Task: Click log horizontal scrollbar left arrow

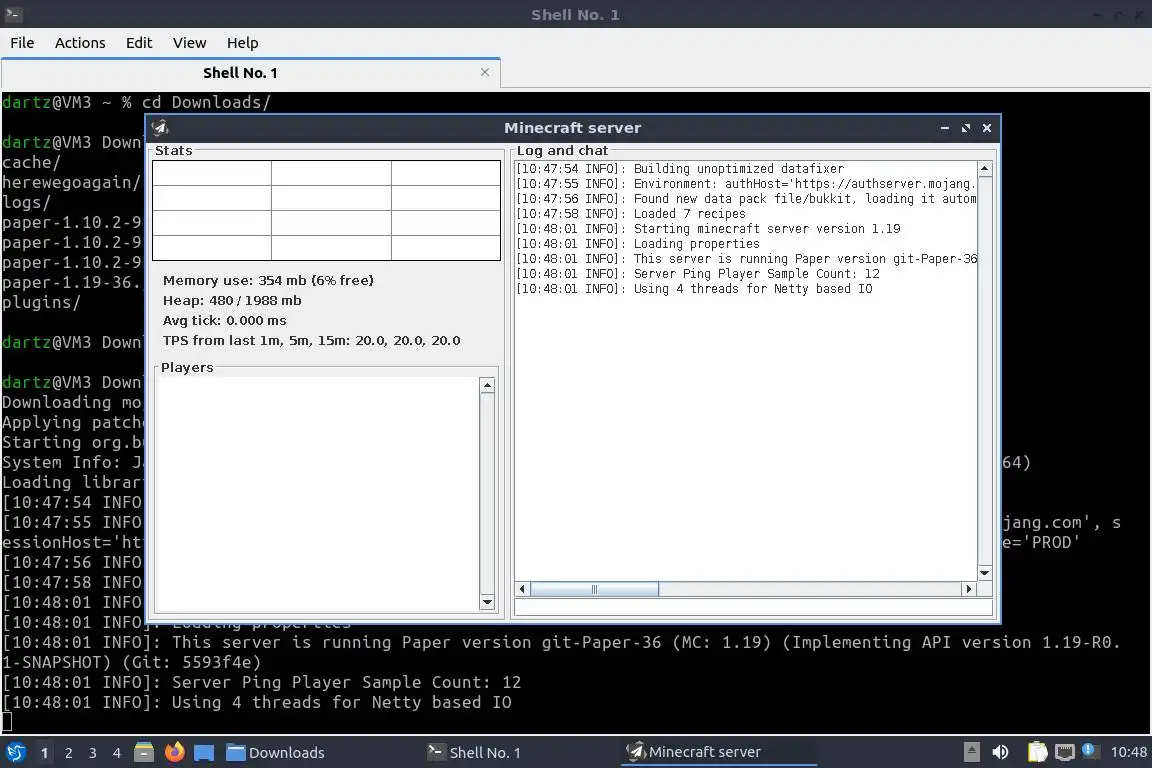Action: [x=522, y=589]
